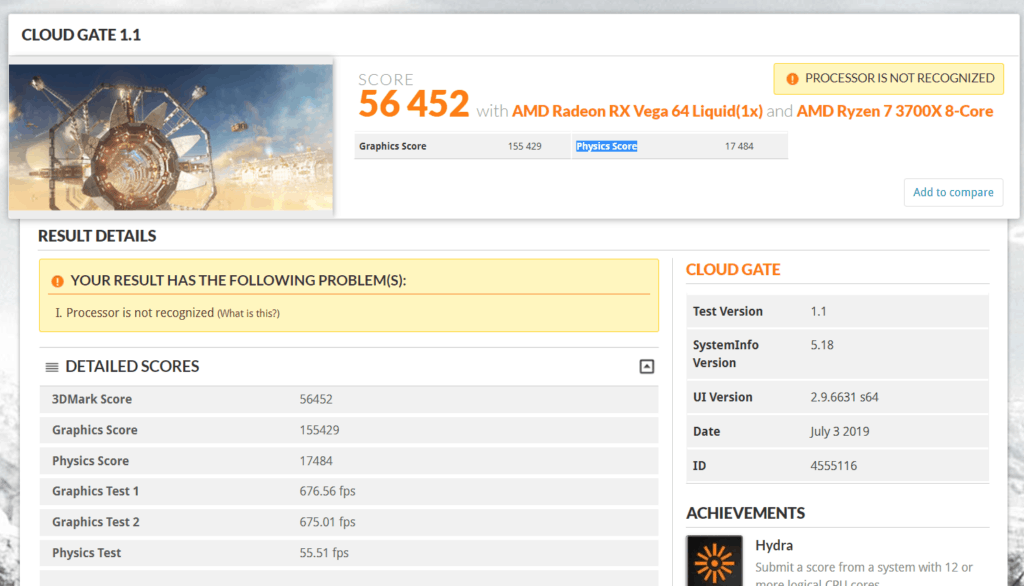Click the result ID value 4555116
Viewport: 1024px width, 586px height.
(x=833, y=465)
